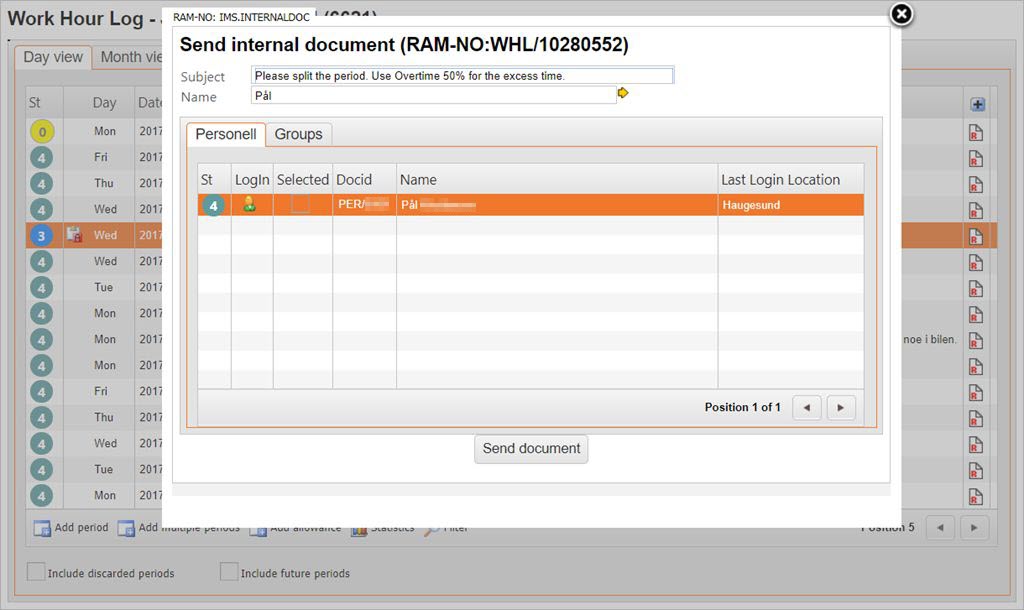Click into the Subject text field

[x=463, y=76]
